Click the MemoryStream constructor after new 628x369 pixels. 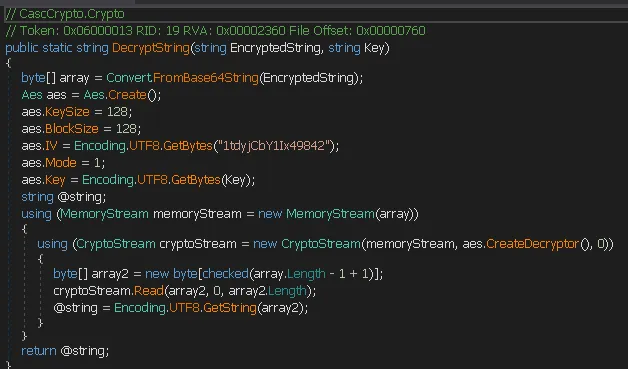330,214
